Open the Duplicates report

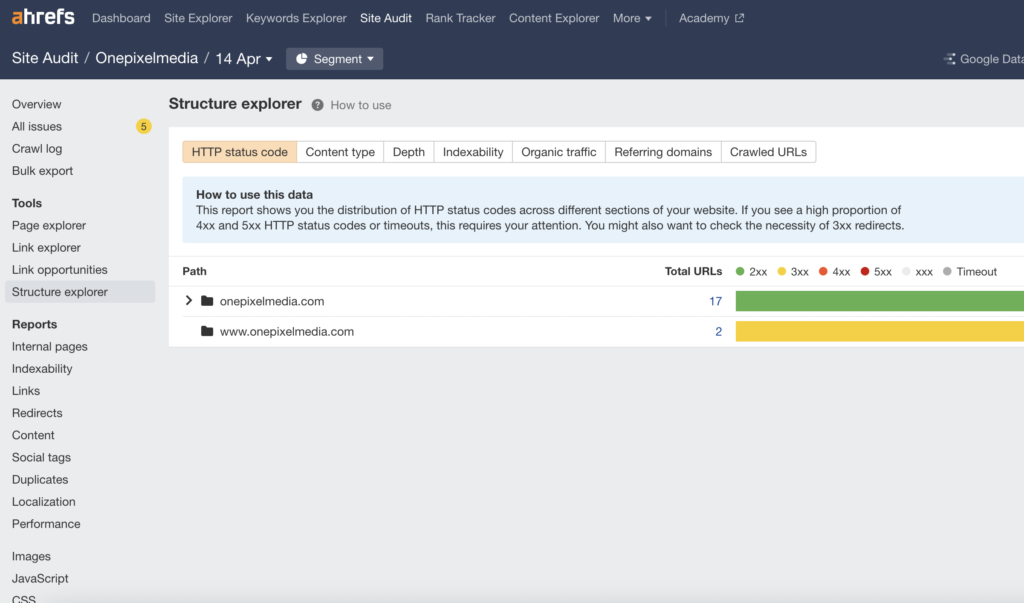pos(40,480)
